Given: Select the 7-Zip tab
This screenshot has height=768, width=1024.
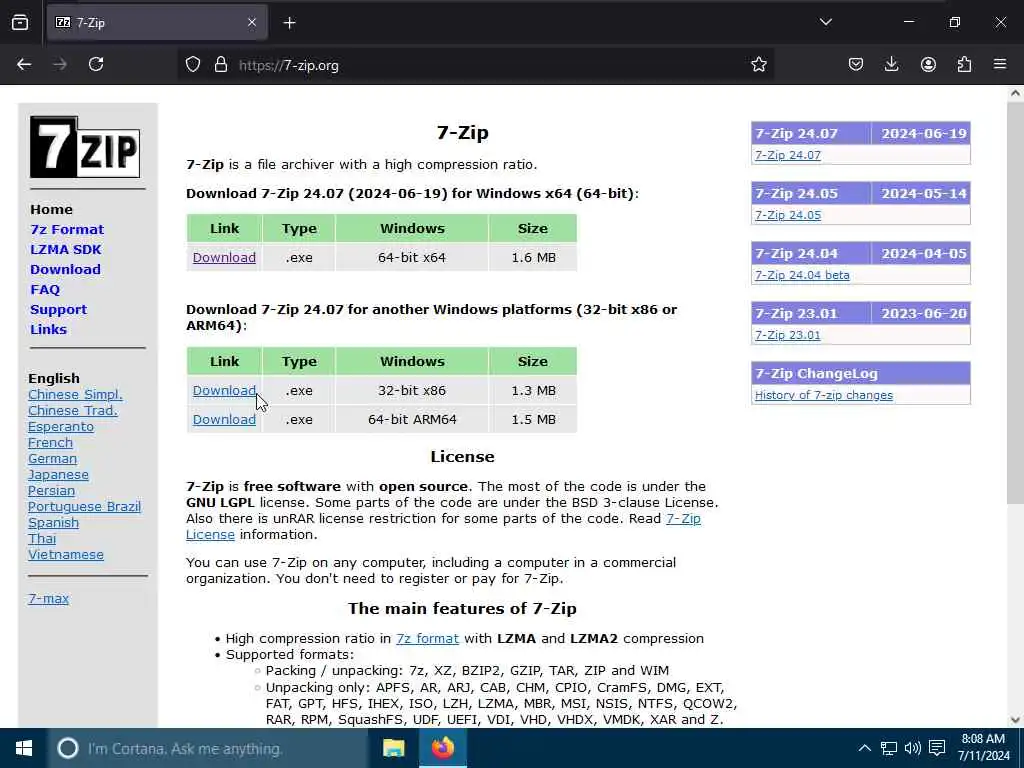Looking at the screenshot, I should pyautogui.click(x=157, y=23).
